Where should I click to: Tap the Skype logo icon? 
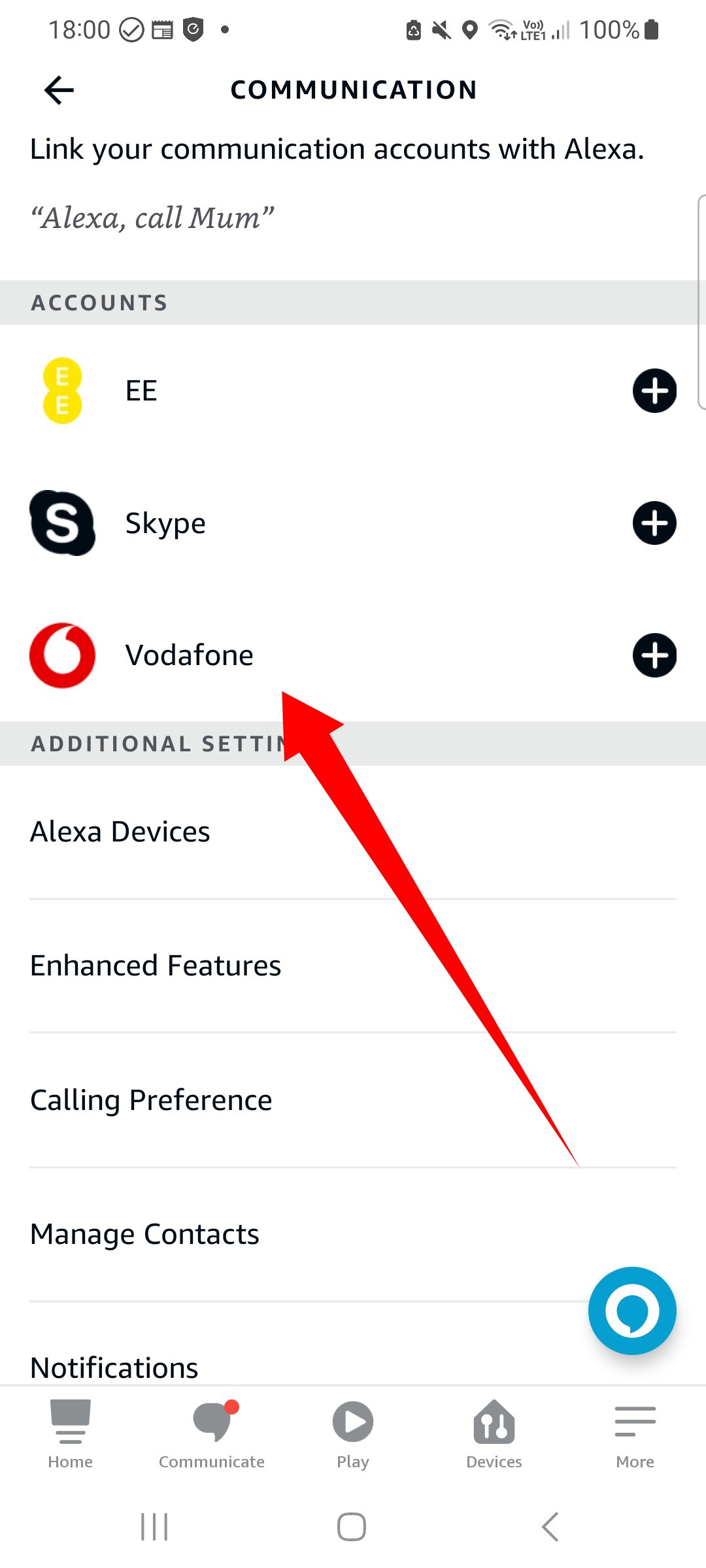[x=63, y=523]
